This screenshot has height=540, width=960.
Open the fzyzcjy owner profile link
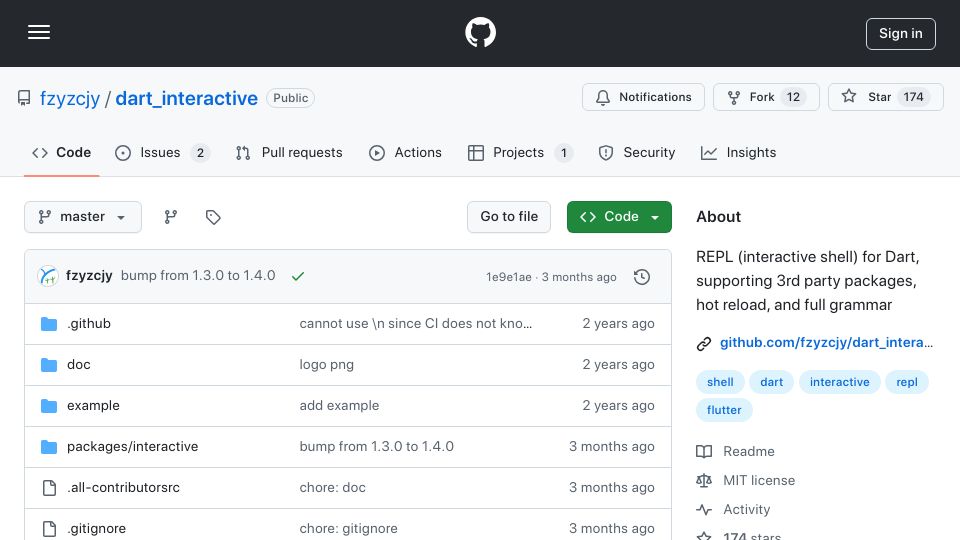pyautogui.click(x=70, y=98)
